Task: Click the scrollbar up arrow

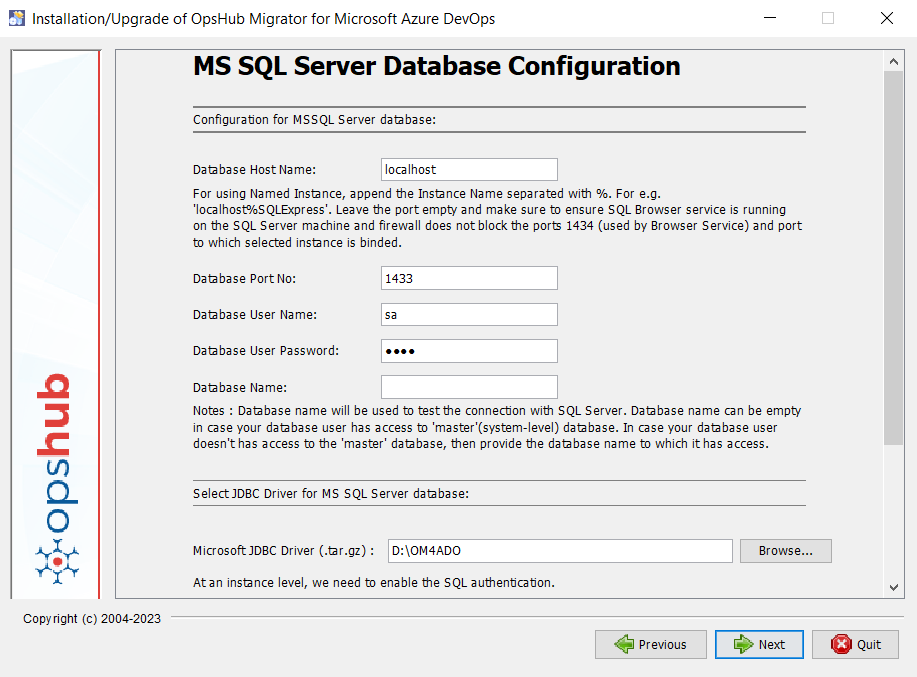Action: pyautogui.click(x=893, y=61)
